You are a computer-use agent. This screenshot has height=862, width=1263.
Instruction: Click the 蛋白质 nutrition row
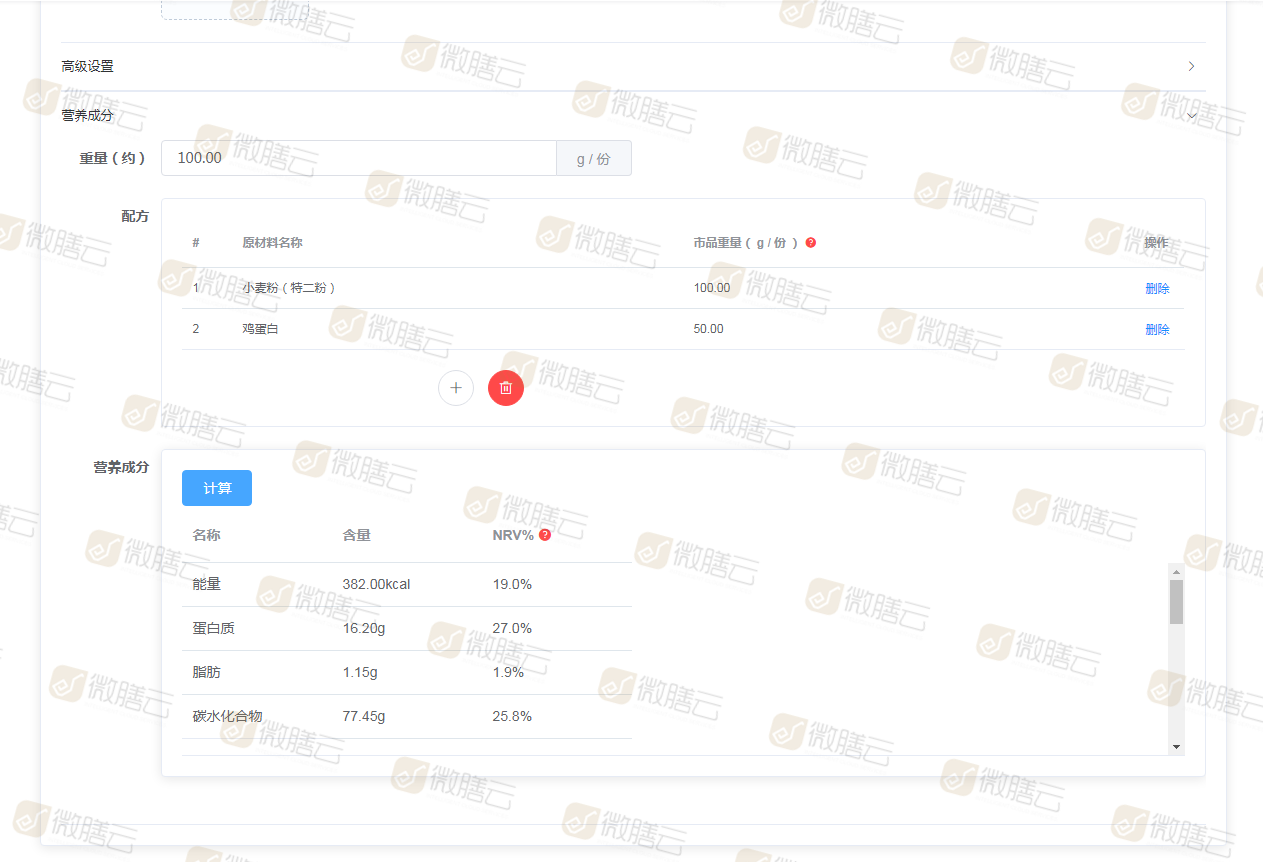pos(406,628)
